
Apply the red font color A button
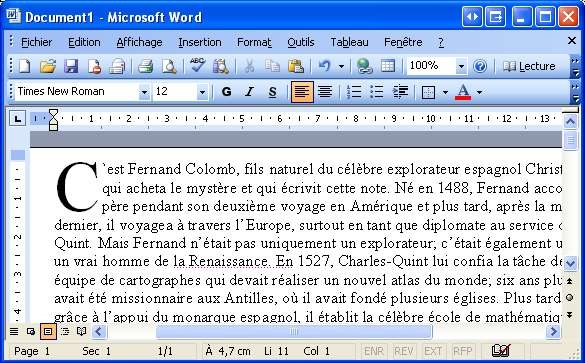click(x=463, y=92)
